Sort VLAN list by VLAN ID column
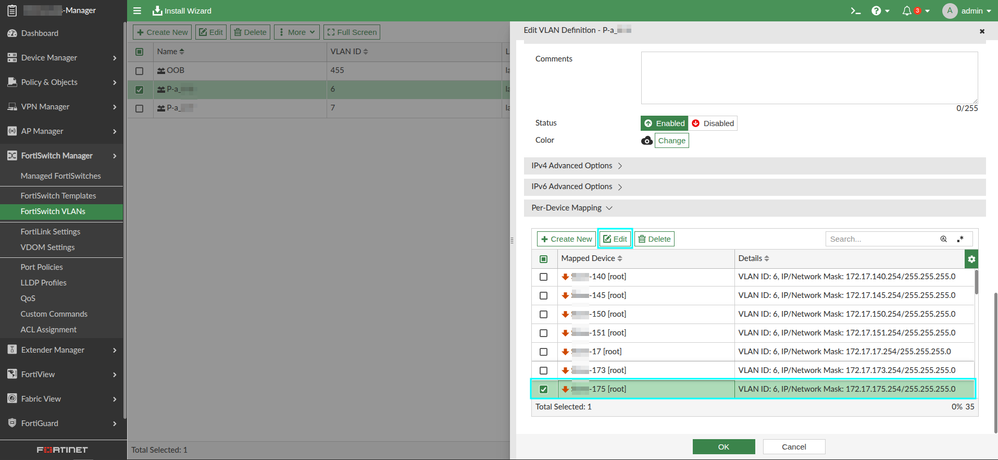 coord(349,52)
